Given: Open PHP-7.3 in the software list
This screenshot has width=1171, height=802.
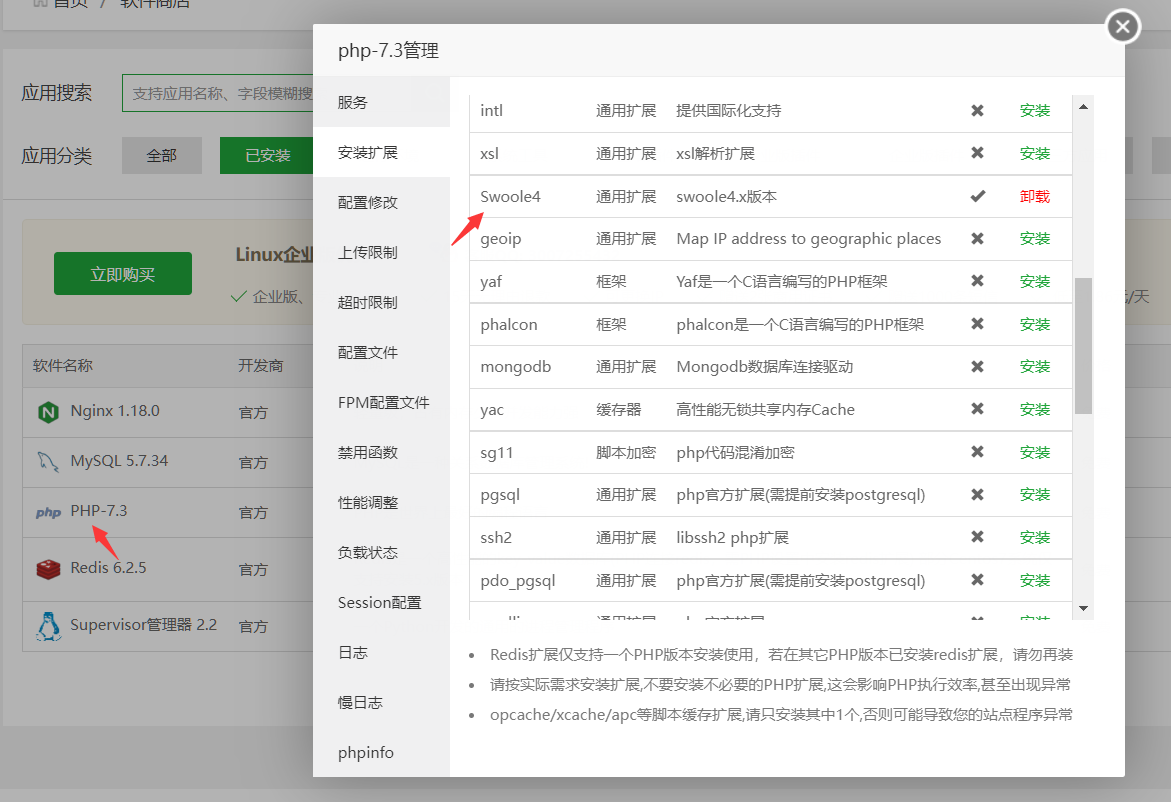Looking at the screenshot, I should [99, 511].
